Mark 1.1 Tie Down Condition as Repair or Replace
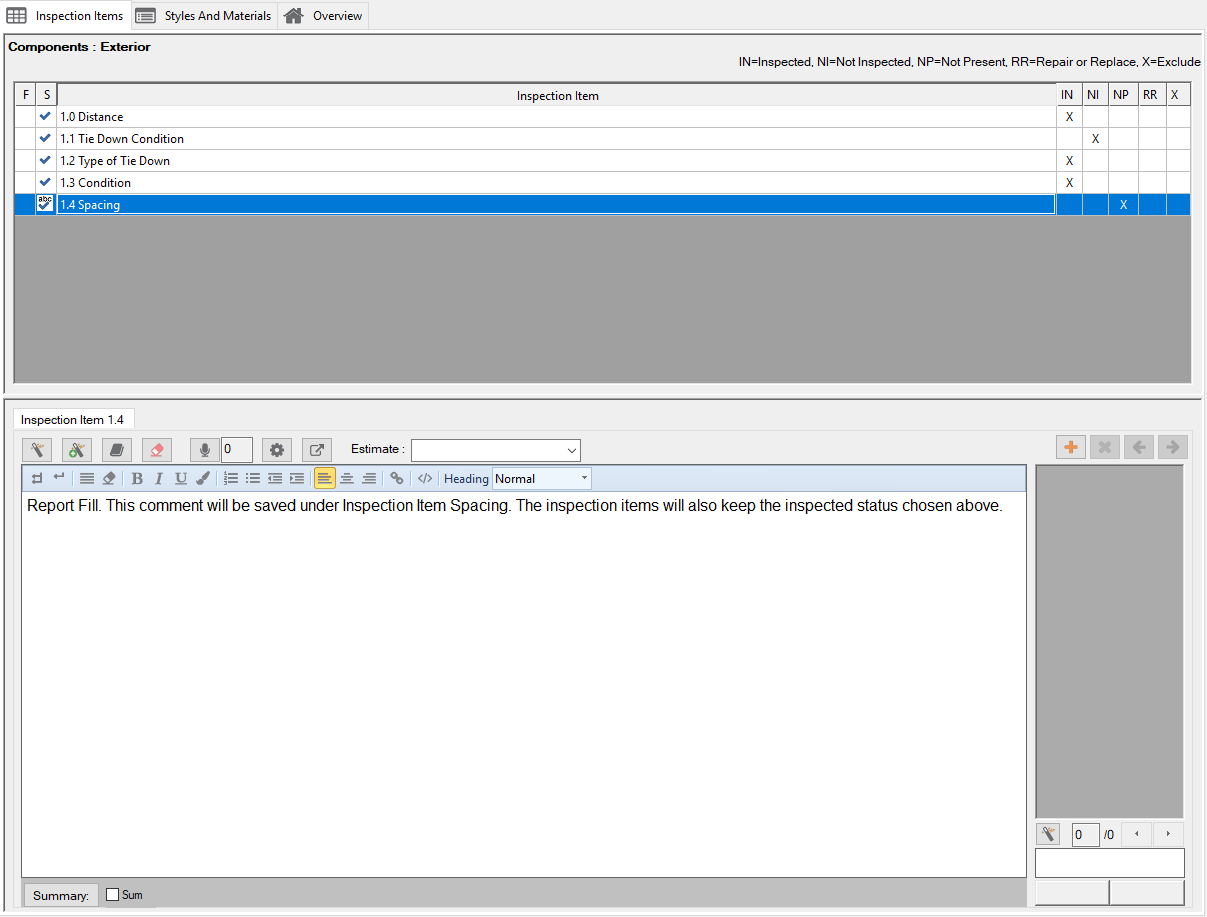The height and width of the screenshot is (917, 1207). (x=1150, y=139)
